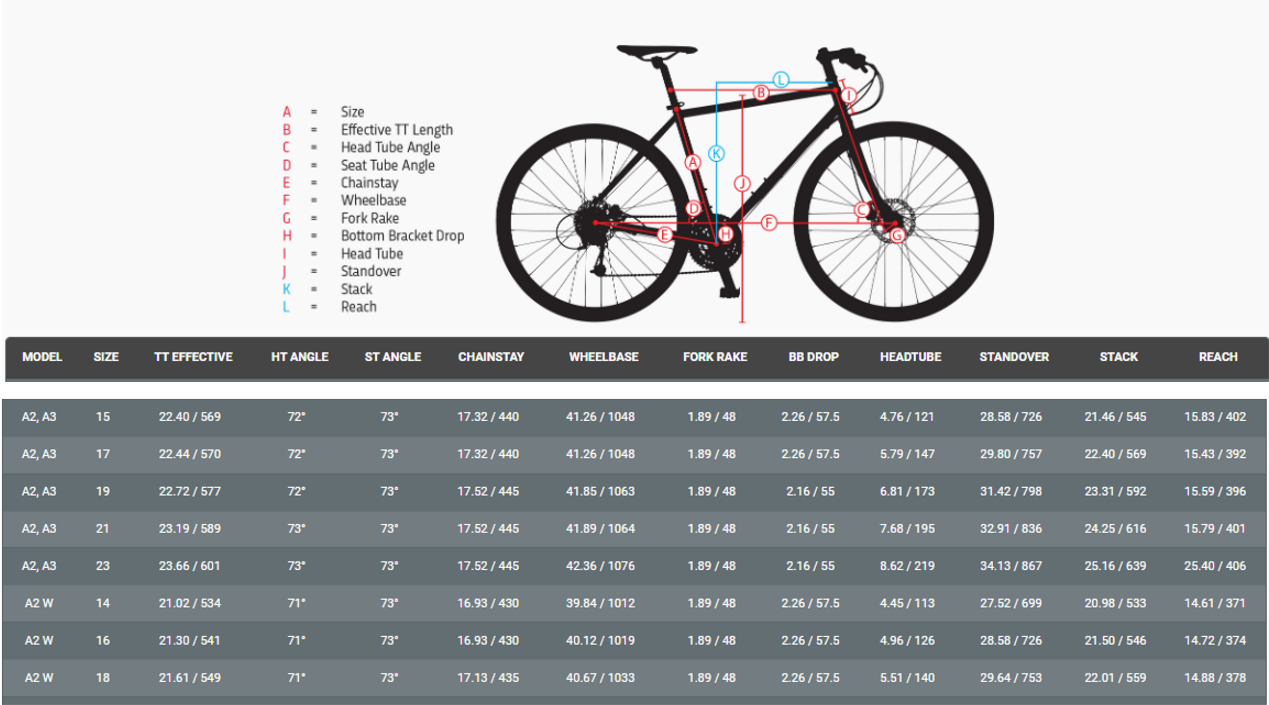Click the "Head Tube Angle" legend entry

[390, 148]
